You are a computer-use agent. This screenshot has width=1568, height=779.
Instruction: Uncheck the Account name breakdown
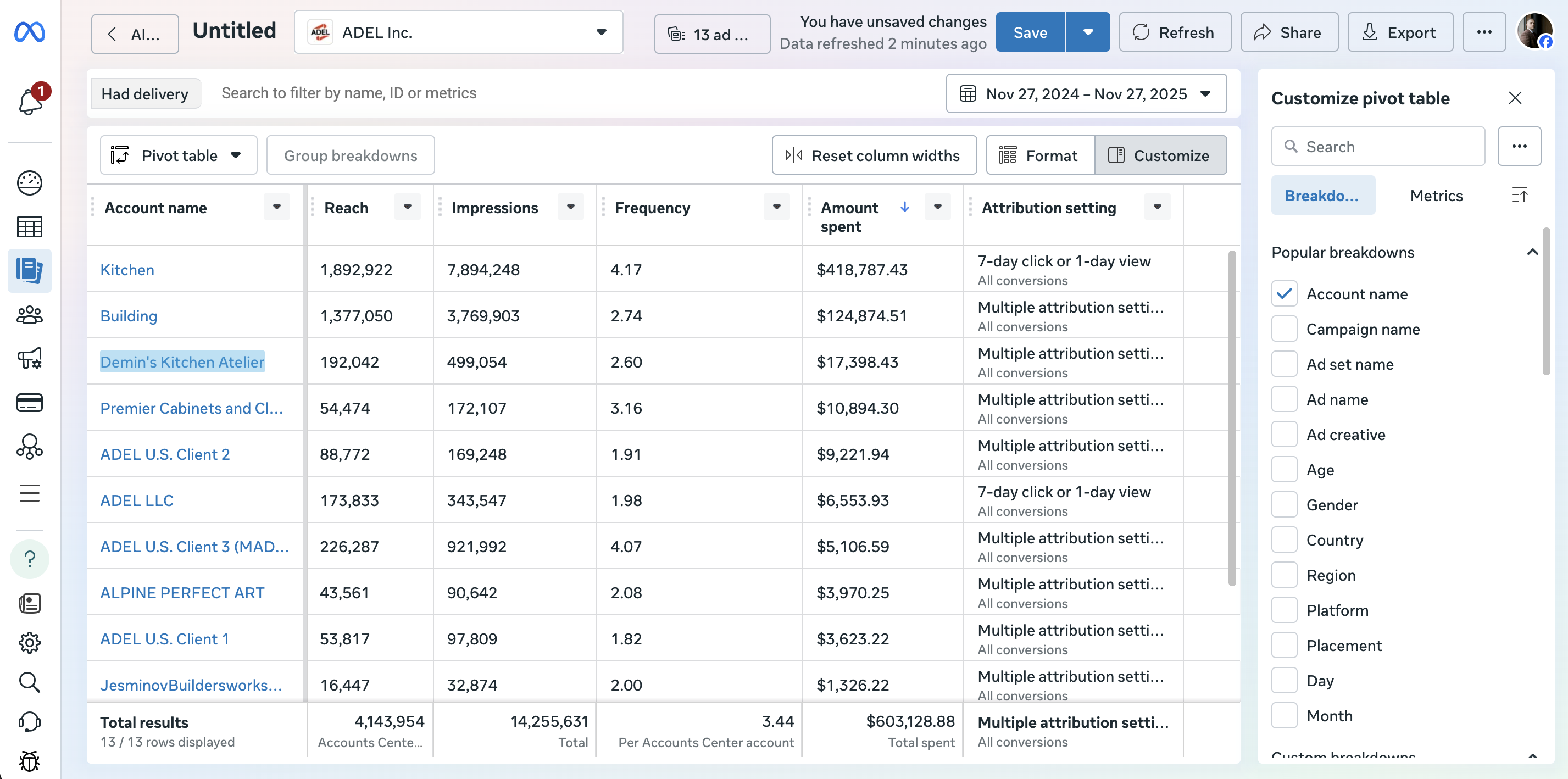pyautogui.click(x=1285, y=294)
